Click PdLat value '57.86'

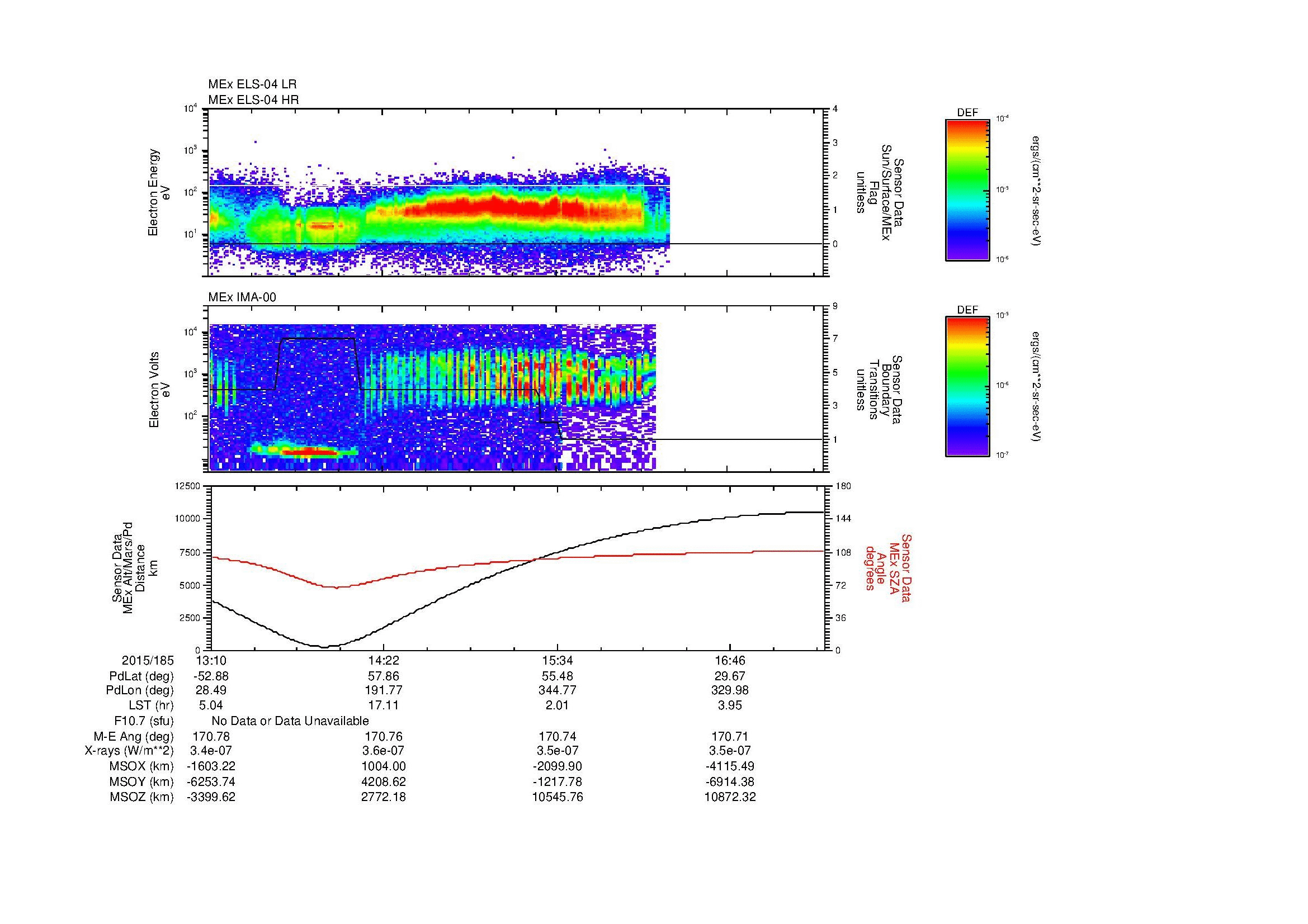click(384, 676)
